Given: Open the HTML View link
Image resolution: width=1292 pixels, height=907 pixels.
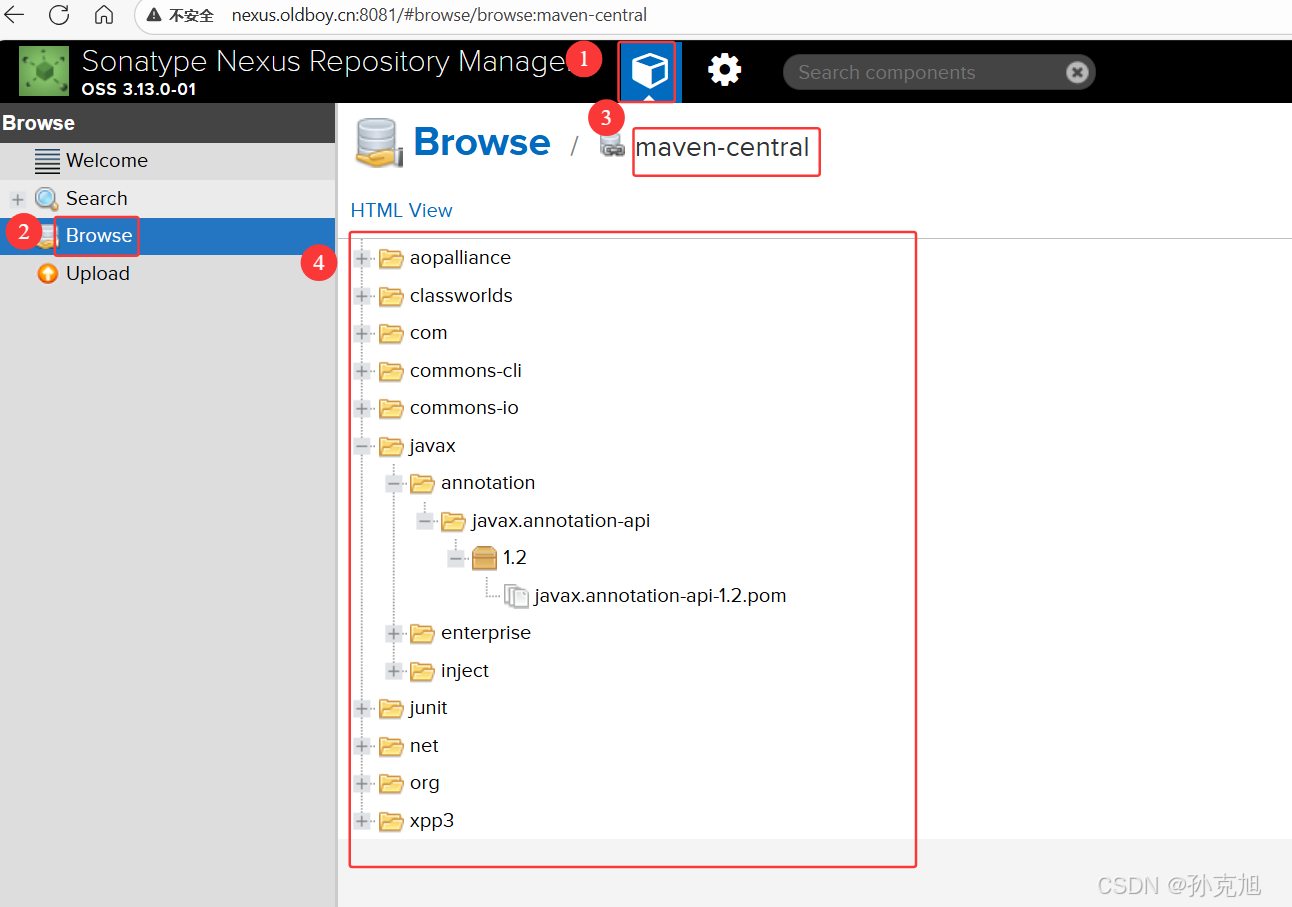Looking at the screenshot, I should click(401, 210).
